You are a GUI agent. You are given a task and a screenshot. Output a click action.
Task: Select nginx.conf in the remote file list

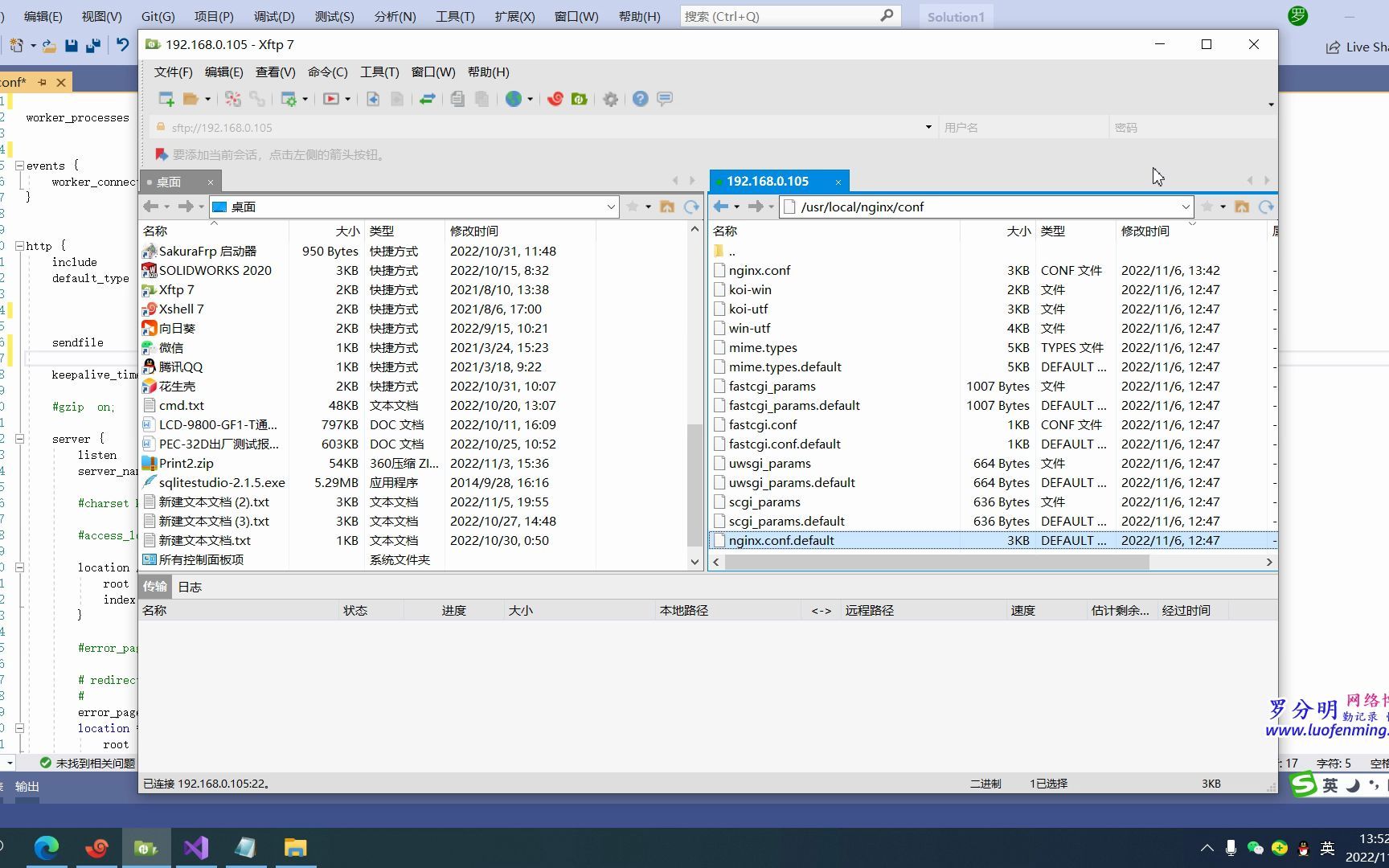point(760,270)
